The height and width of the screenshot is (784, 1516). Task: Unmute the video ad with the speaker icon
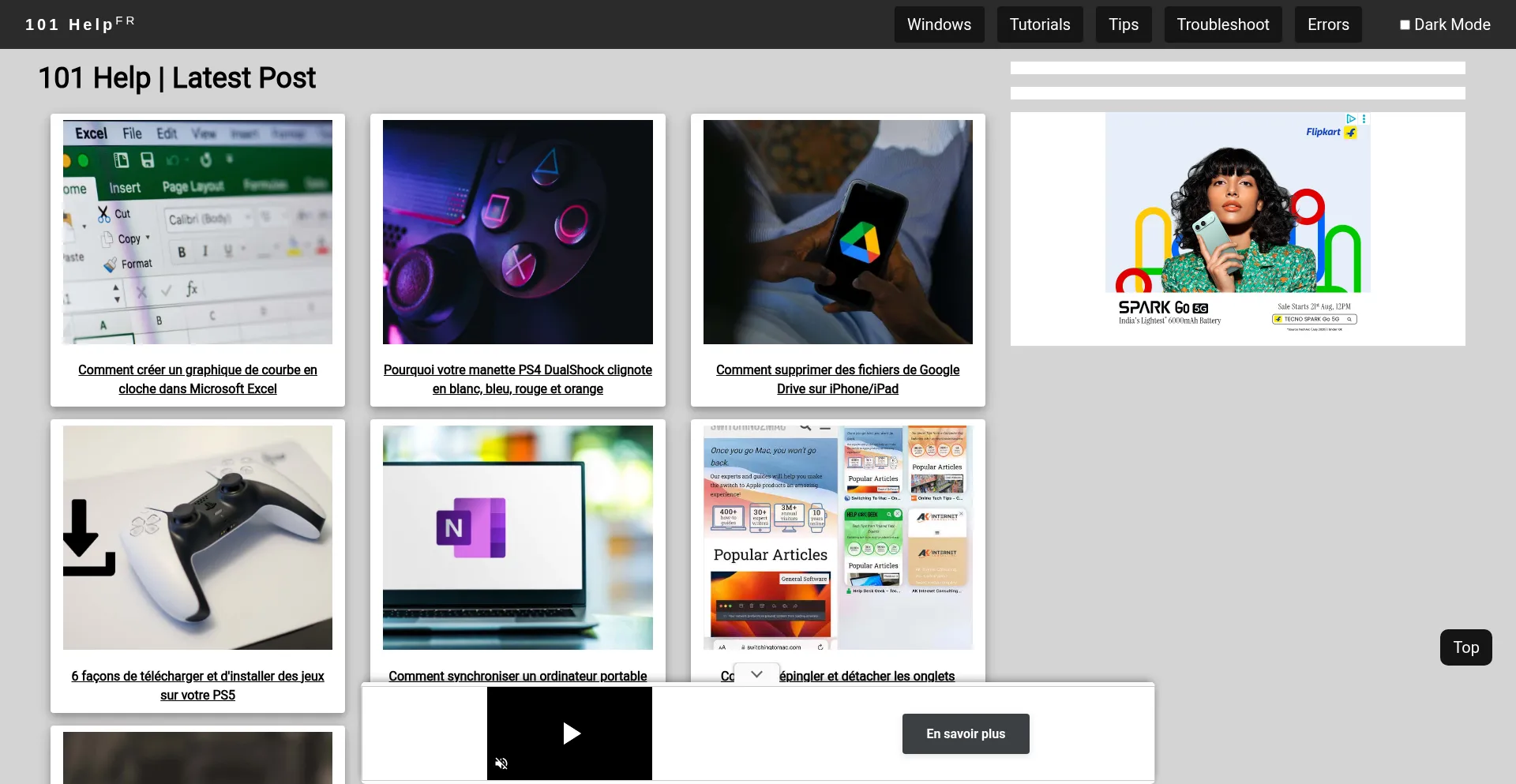click(x=501, y=763)
